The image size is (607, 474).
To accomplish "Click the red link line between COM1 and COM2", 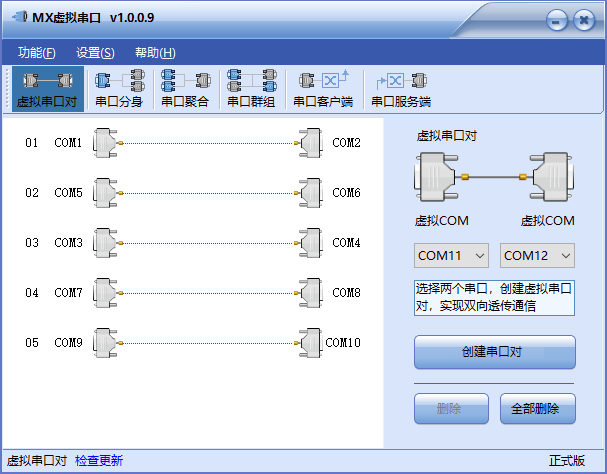I will coord(209,143).
